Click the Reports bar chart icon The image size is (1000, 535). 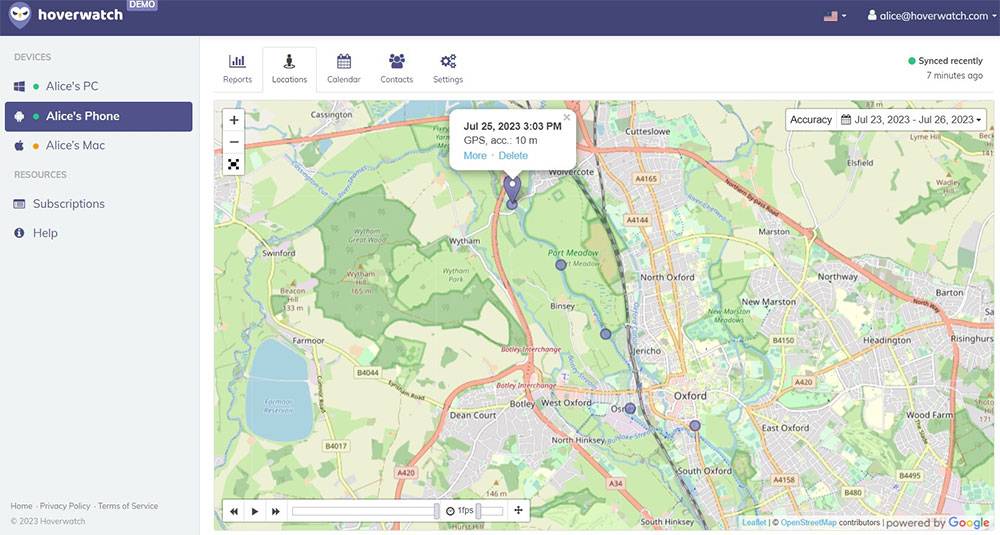click(237, 61)
